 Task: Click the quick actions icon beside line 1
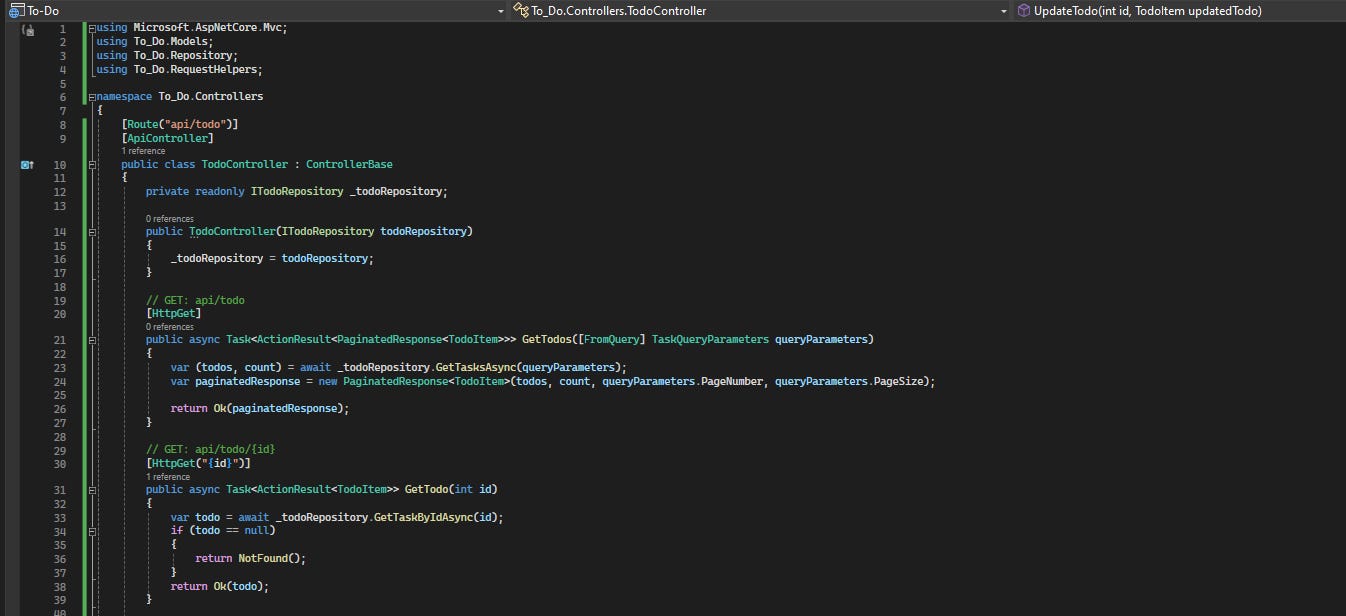27,29
